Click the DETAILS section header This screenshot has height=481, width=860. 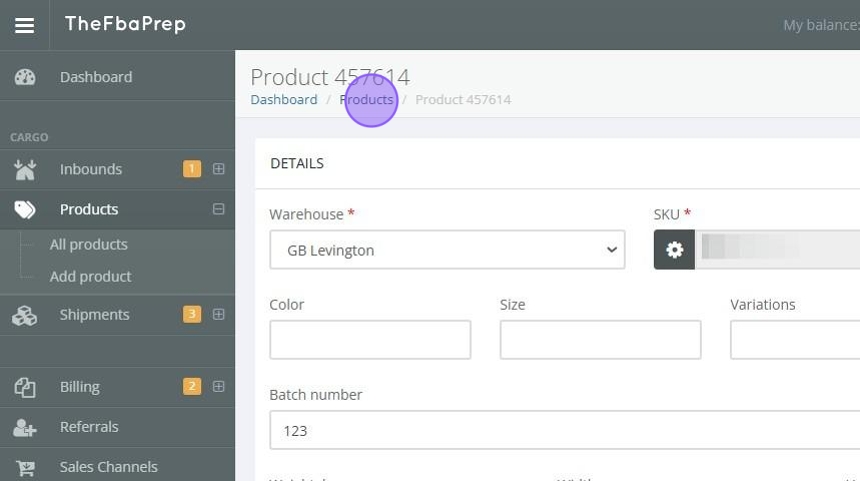coord(297,163)
